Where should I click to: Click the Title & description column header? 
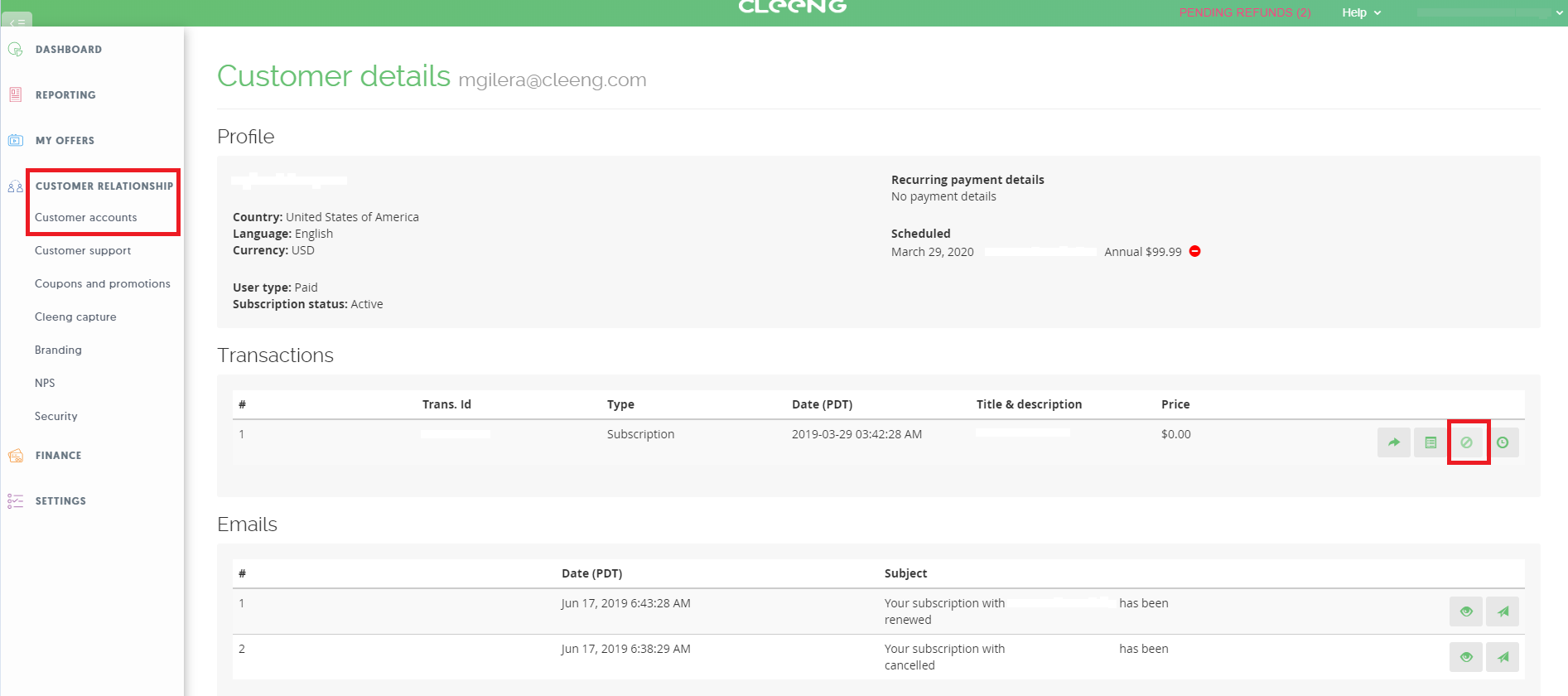(x=1029, y=404)
